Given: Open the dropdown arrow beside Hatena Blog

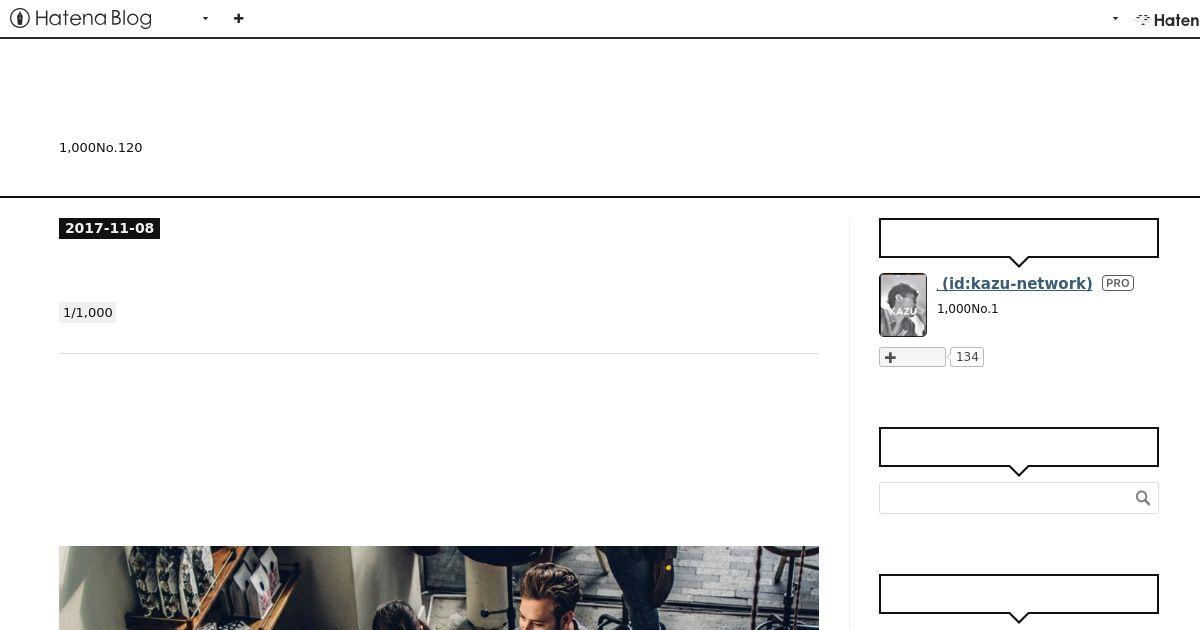Looking at the screenshot, I should (205, 19).
